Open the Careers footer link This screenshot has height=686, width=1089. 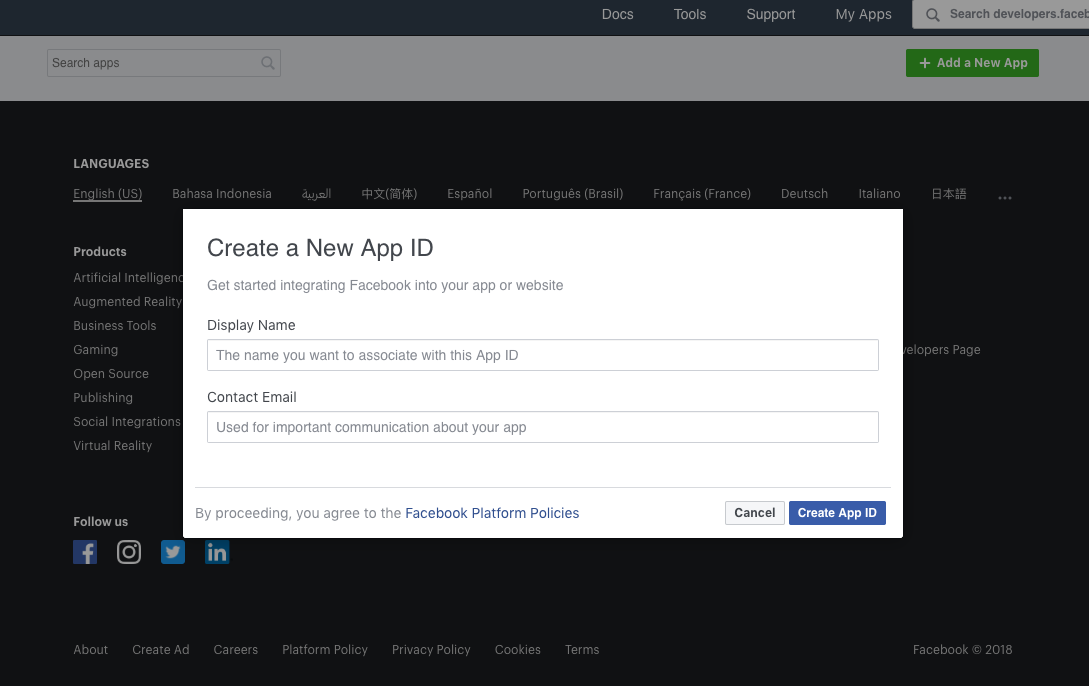235,650
